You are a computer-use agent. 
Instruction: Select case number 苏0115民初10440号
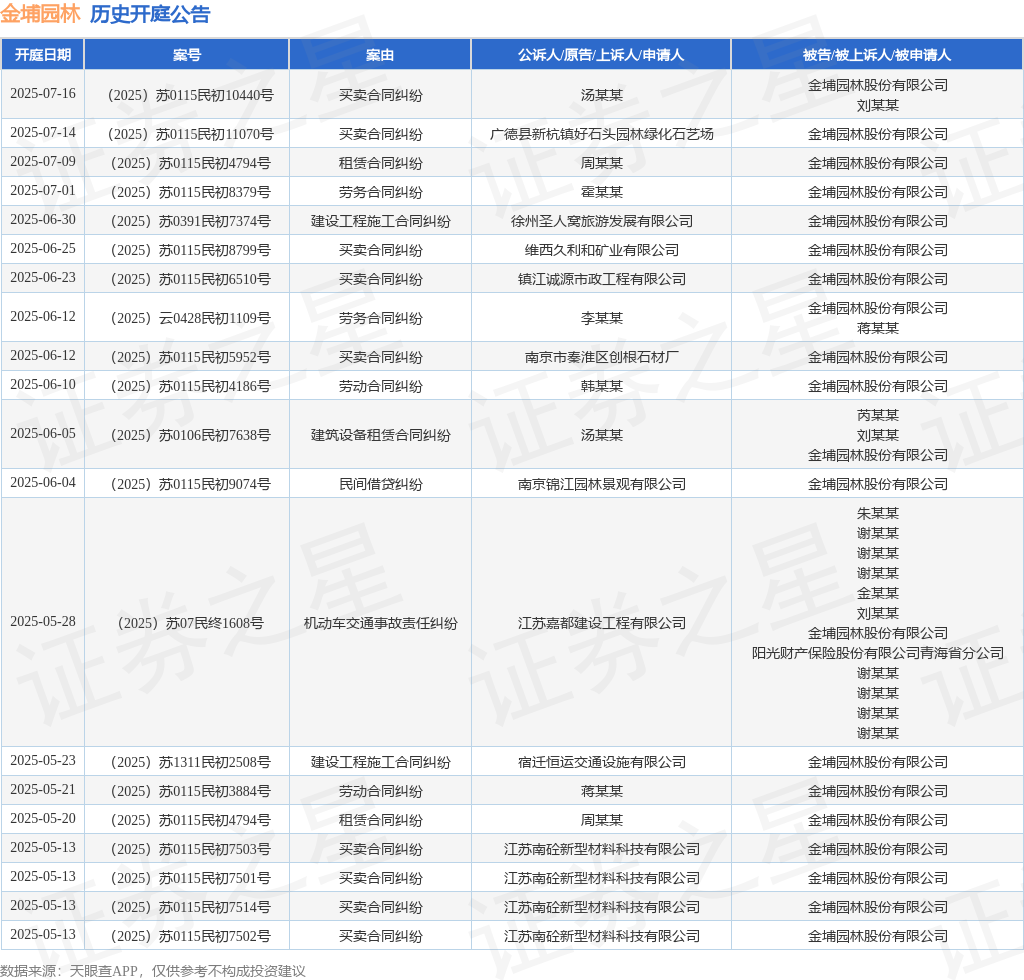pyautogui.click(x=191, y=95)
